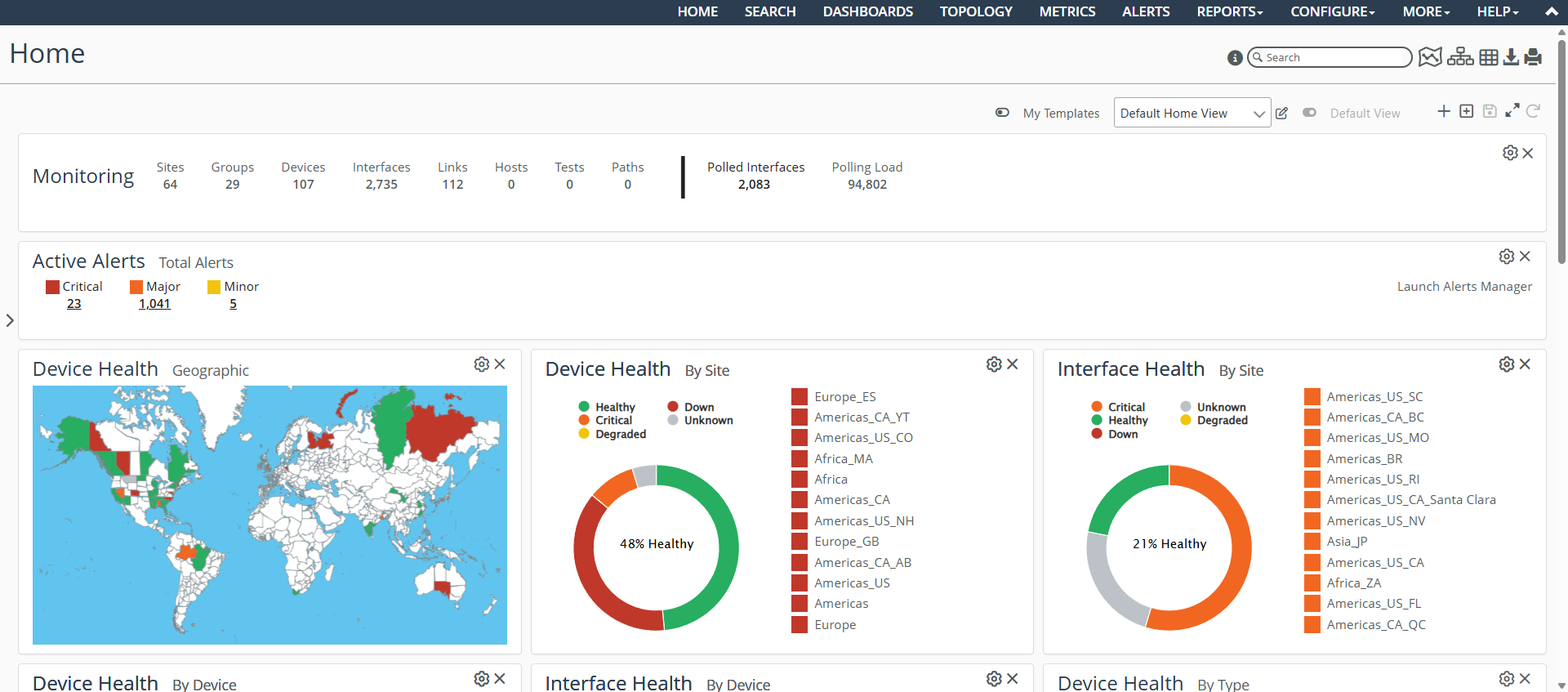Screen dimensions: 1568x692
Task: Expand the REPORTS menu
Action: 1230,12
